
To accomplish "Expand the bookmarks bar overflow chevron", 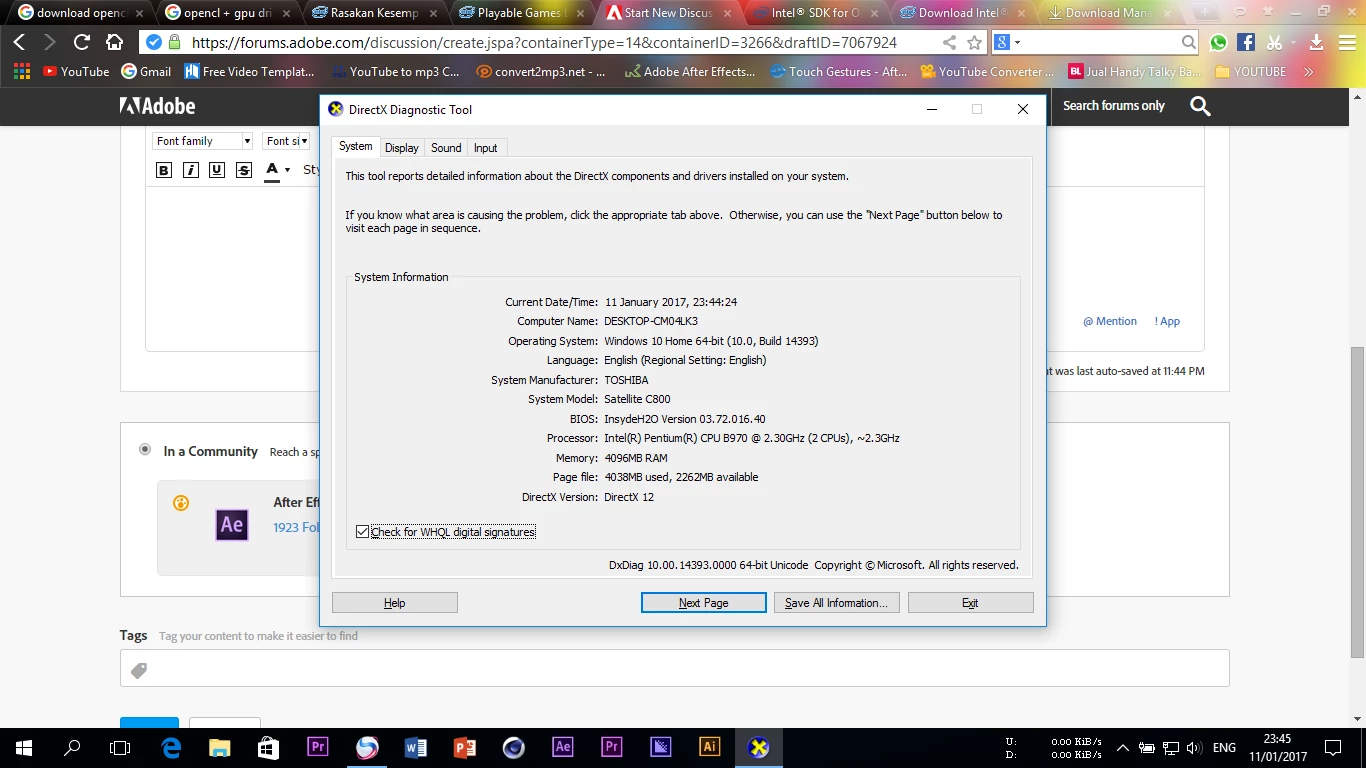I will point(1309,72).
